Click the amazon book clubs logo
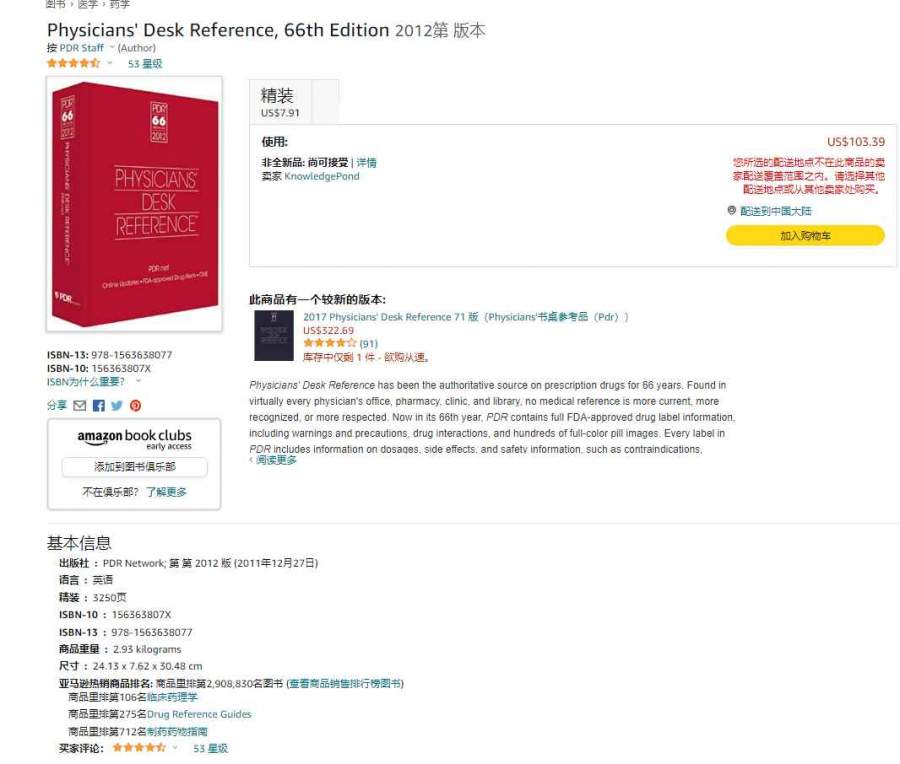The height and width of the screenshot is (764, 900). [134, 439]
